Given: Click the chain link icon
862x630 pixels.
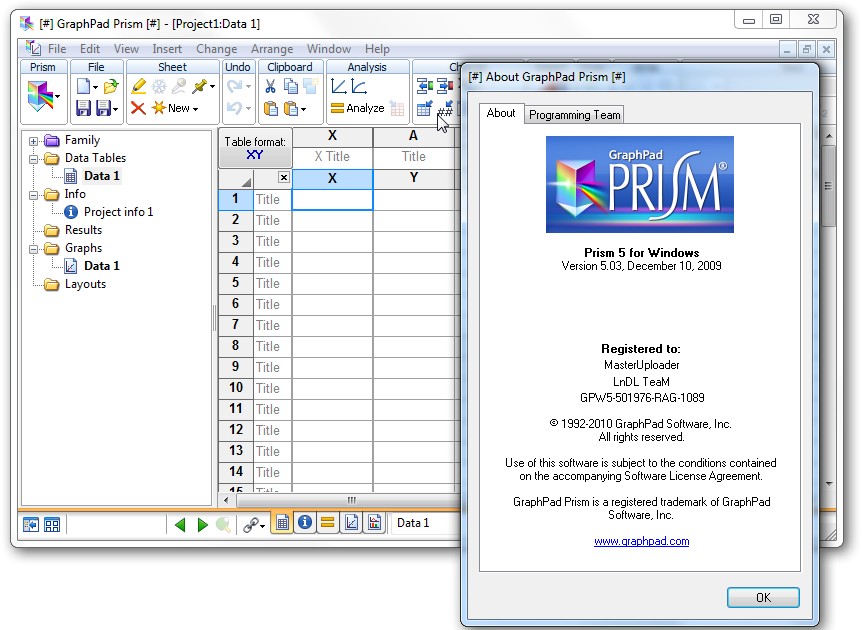Looking at the screenshot, I should click(250, 525).
